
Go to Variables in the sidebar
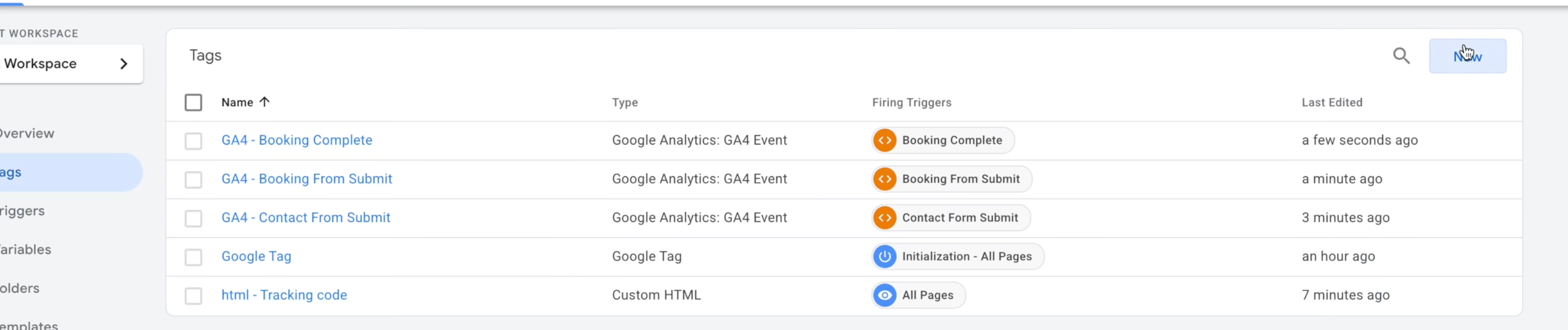click(26, 250)
